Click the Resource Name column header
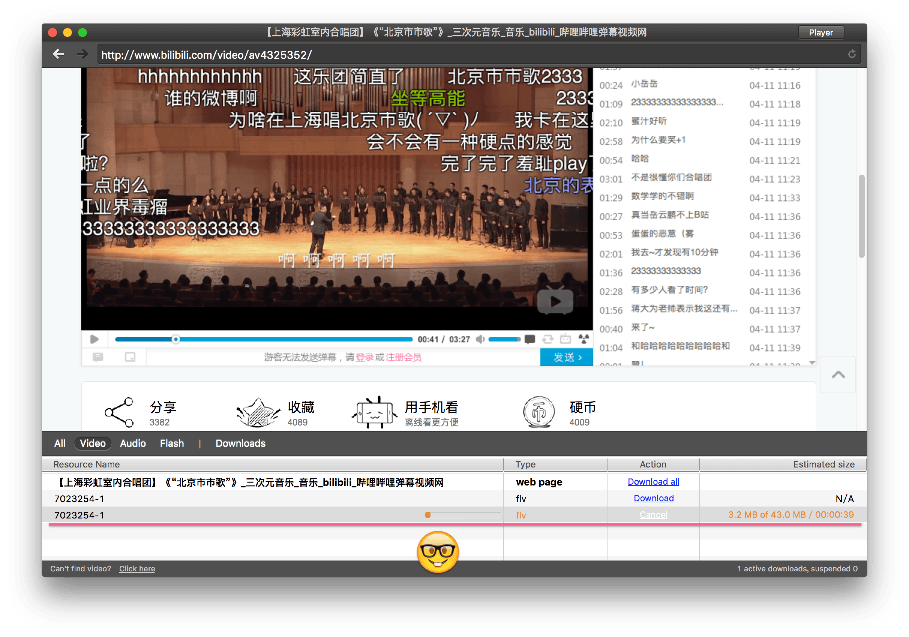The height and width of the screenshot is (637, 909). (x=86, y=464)
